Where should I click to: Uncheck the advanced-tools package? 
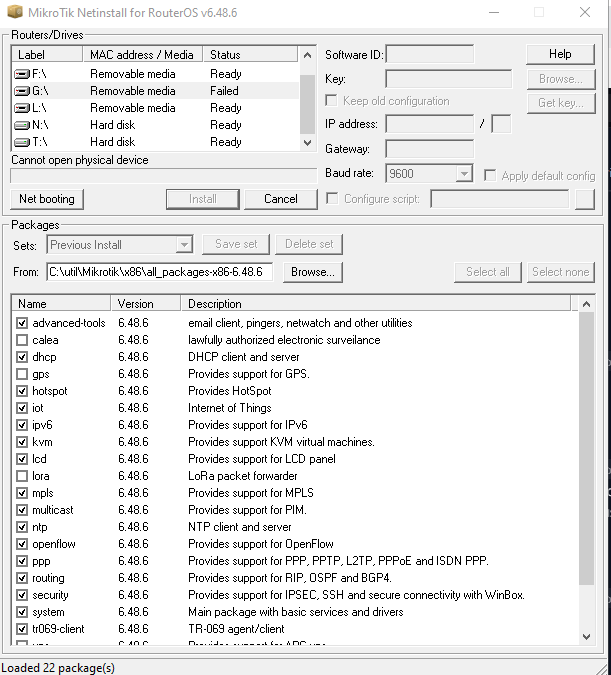click(22, 323)
